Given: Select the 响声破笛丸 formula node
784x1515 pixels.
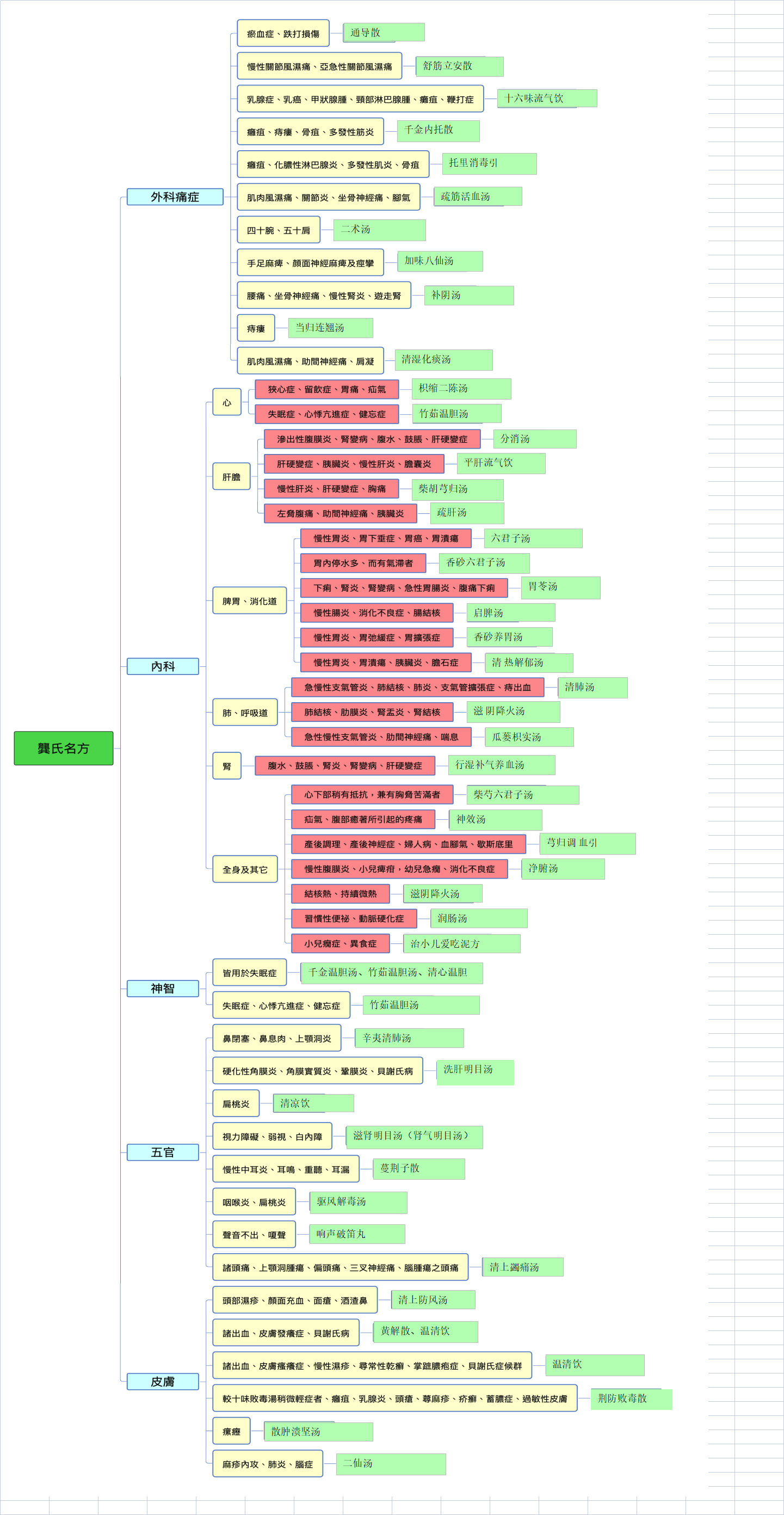Looking at the screenshot, I should (x=357, y=1234).
